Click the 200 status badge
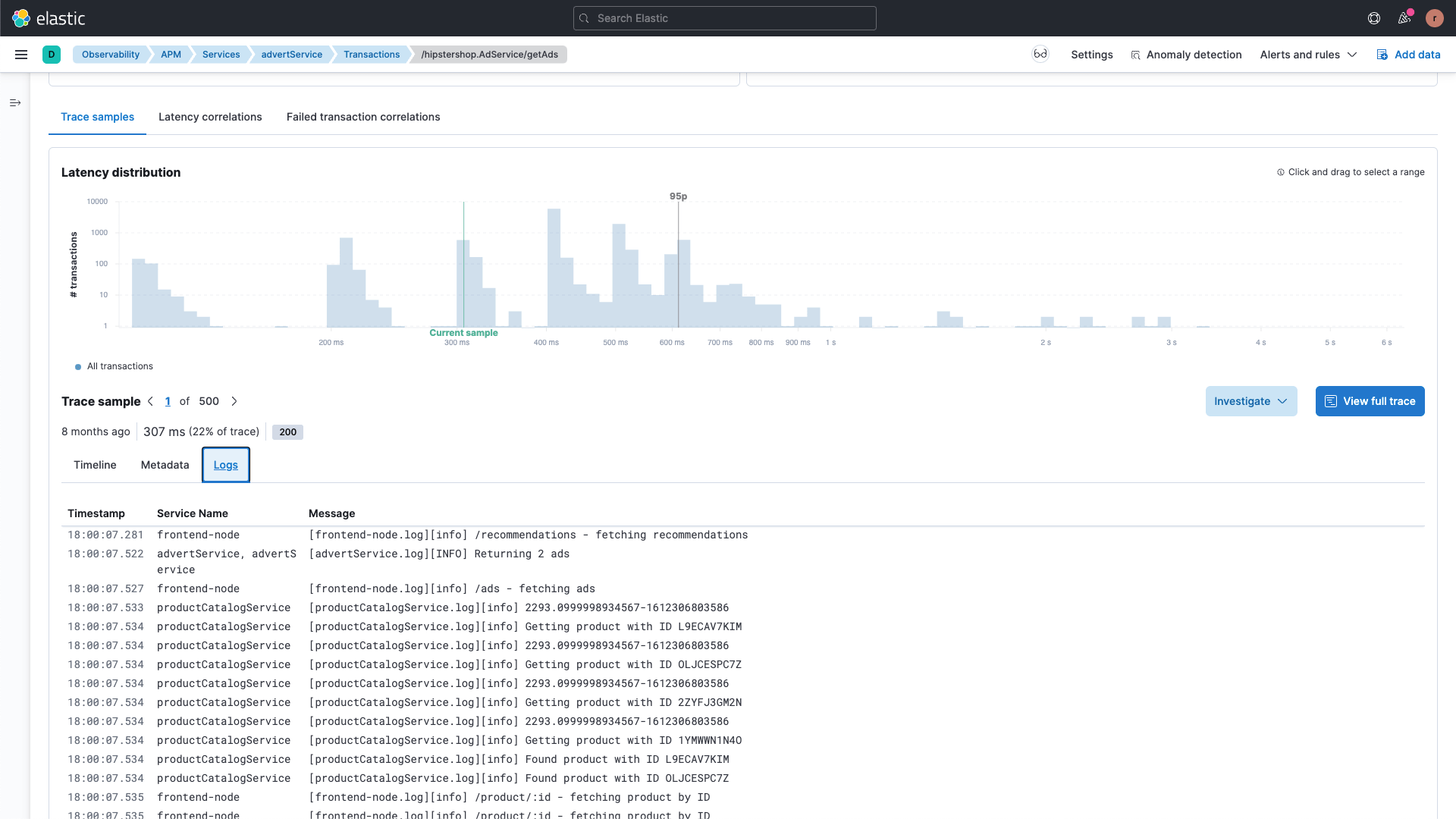1456x819 pixels. [287, 432]
